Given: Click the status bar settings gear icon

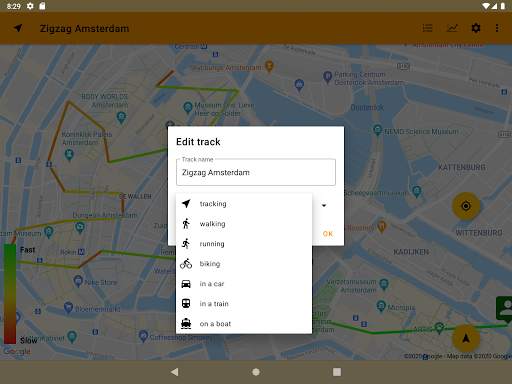Looking at the screenshot, I should [x=30, y=6].
